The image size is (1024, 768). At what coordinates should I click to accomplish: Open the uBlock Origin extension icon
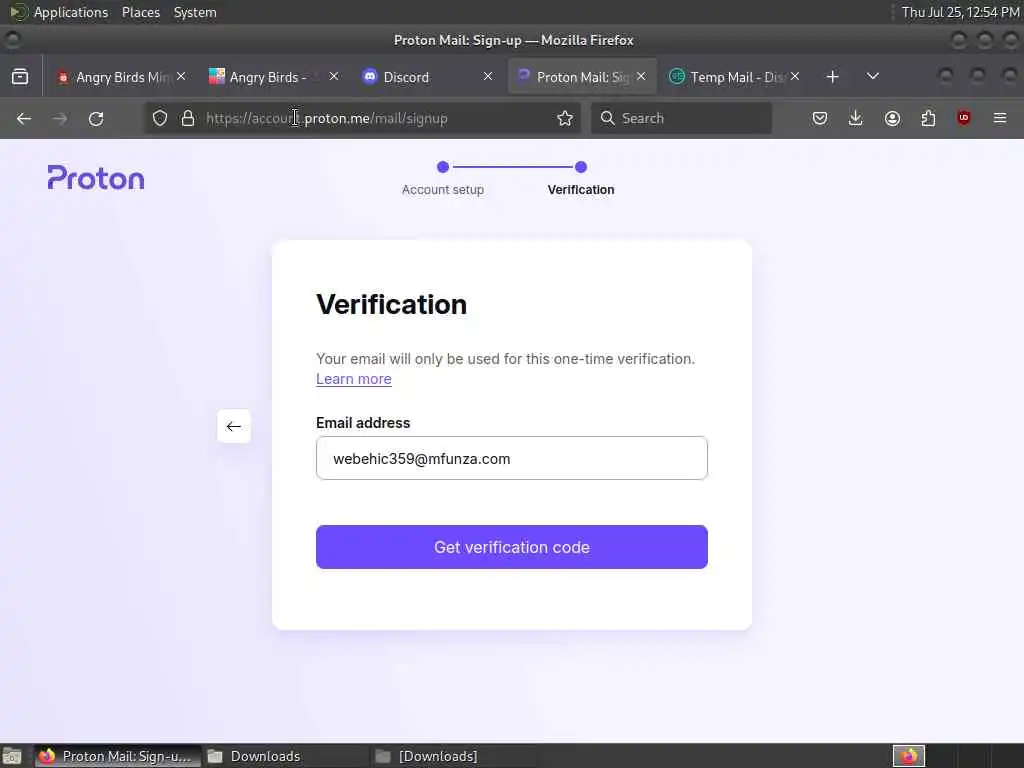pos(963,118)
